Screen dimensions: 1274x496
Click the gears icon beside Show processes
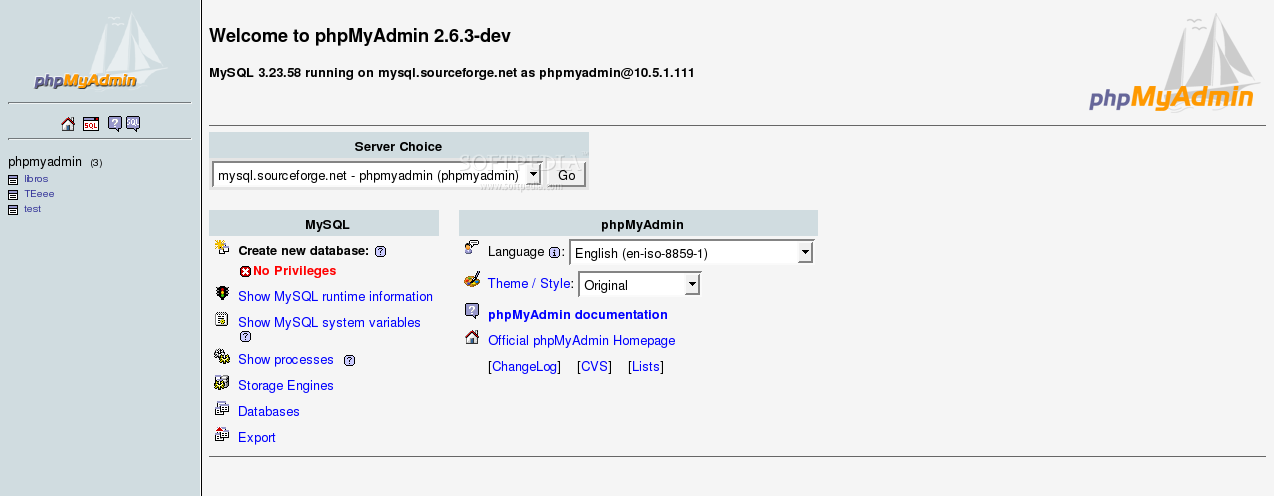click(222, 357)
